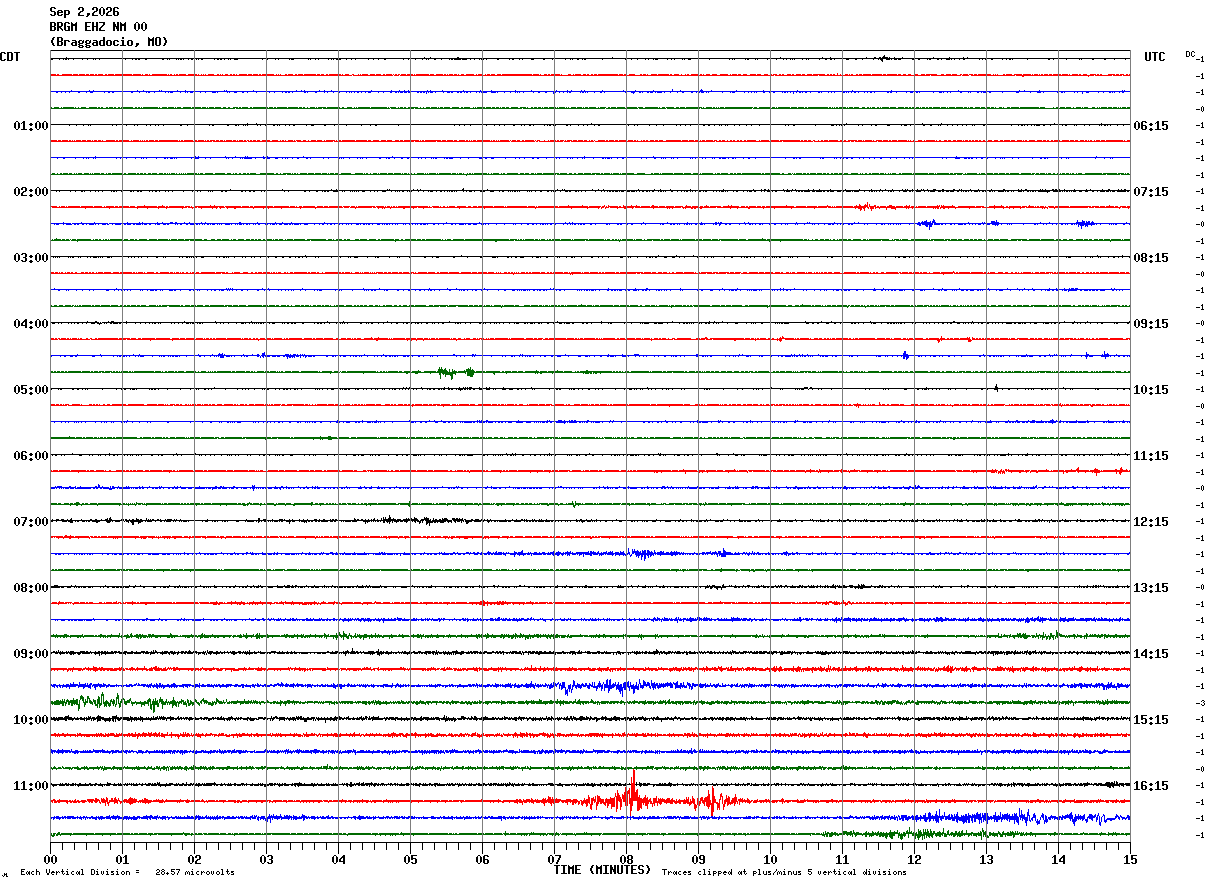Click minute tick label 04 on bottom axis
1210x886 pixels.
[x=338, y=858]
